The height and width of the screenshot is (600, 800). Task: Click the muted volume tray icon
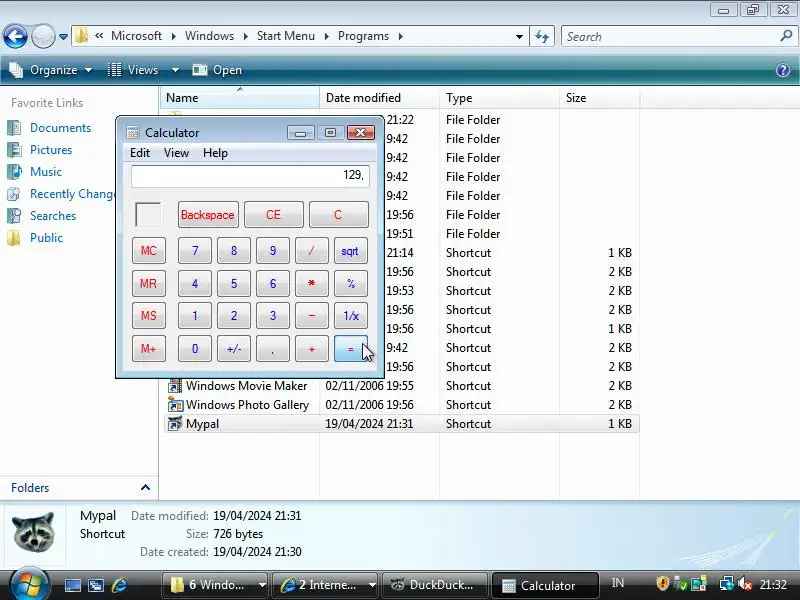(x=745, y=584)
